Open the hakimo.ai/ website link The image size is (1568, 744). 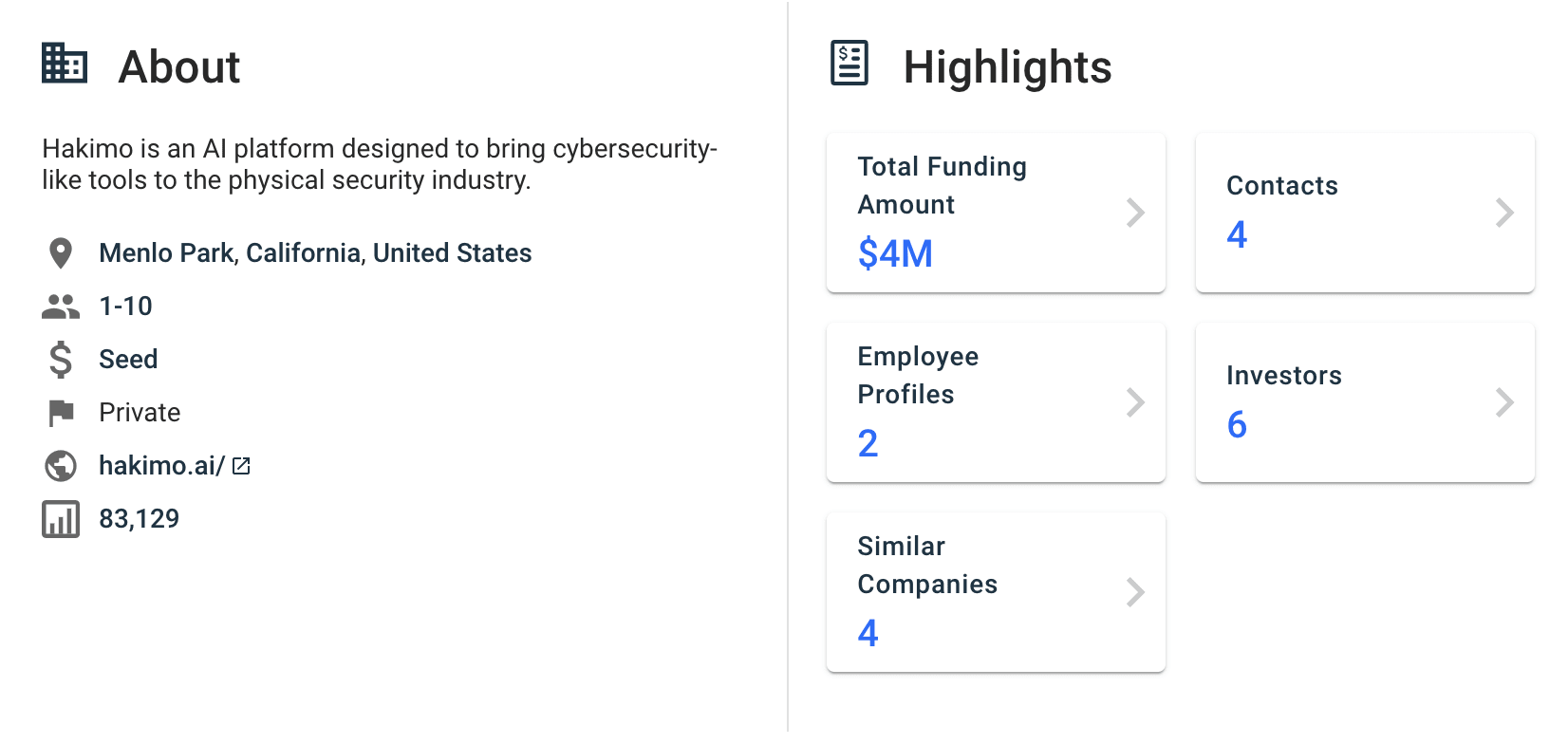click(161, 465)
